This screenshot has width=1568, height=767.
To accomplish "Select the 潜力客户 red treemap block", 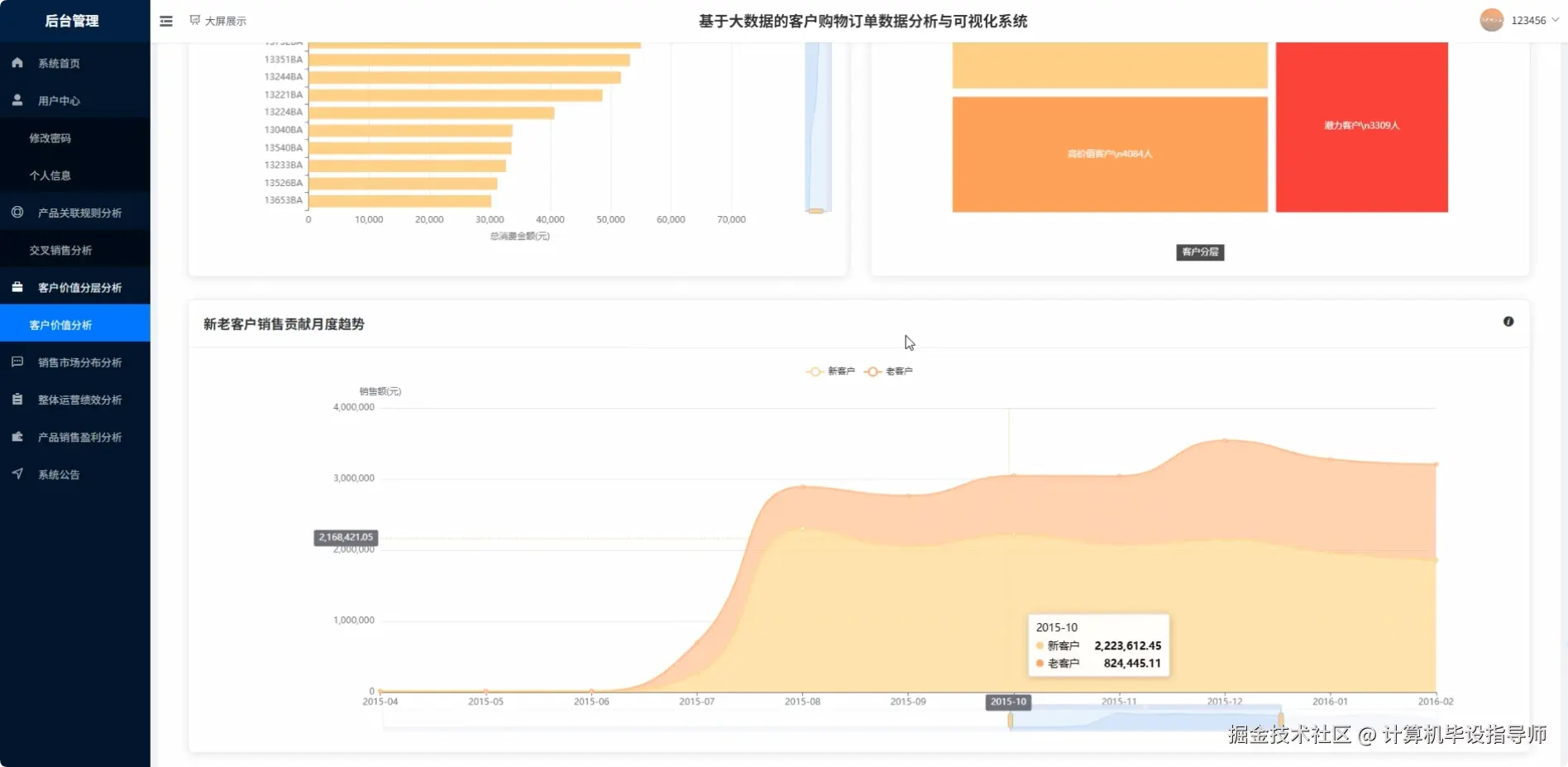I will tap(1361, 127).
